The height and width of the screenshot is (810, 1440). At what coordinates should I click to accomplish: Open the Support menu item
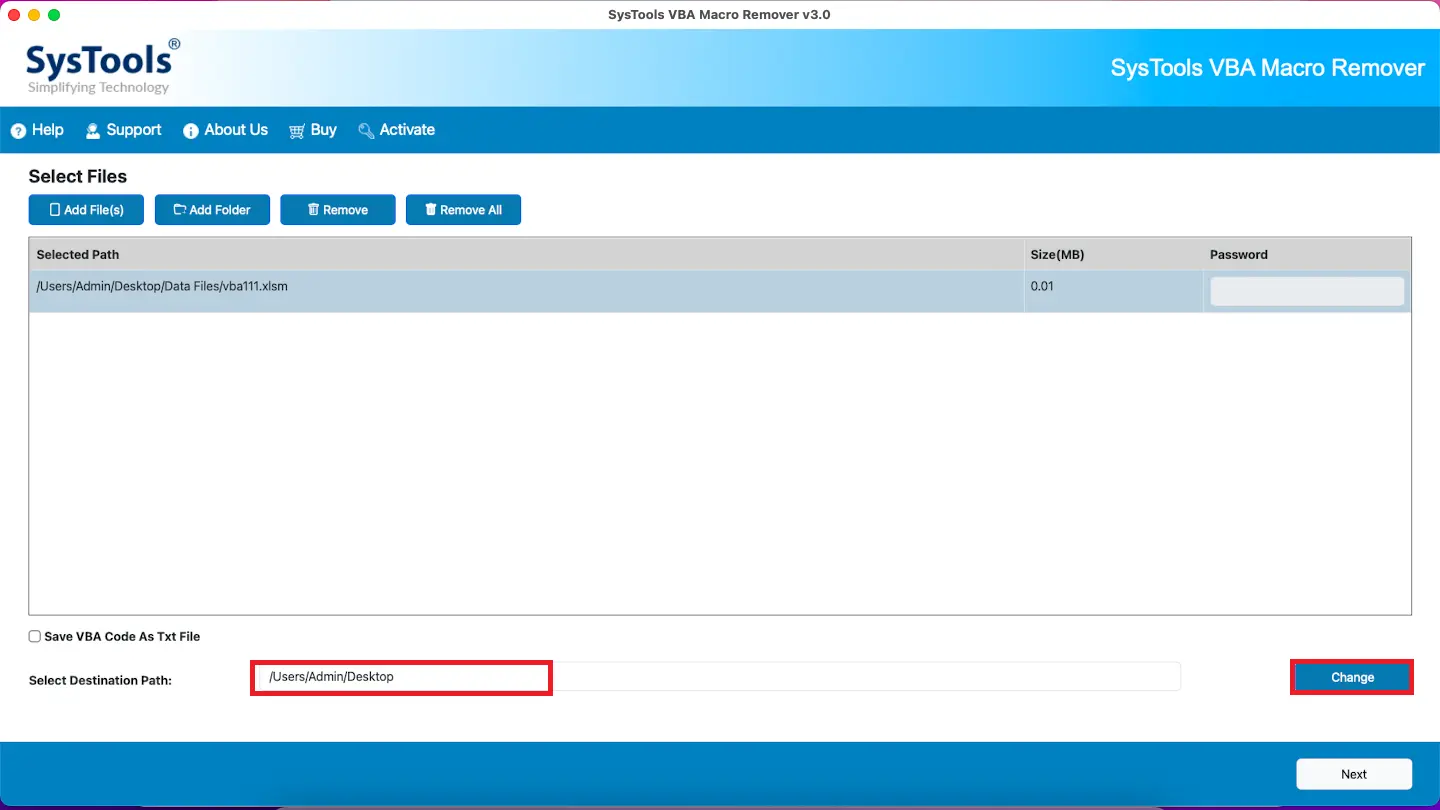123,130
